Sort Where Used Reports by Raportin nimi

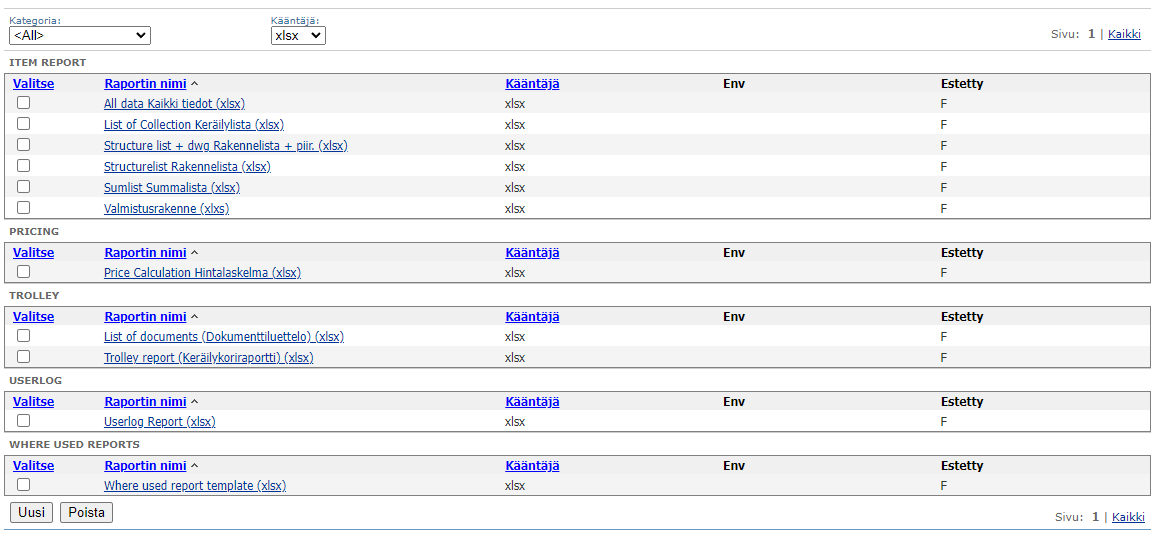(x=145, y=466)
